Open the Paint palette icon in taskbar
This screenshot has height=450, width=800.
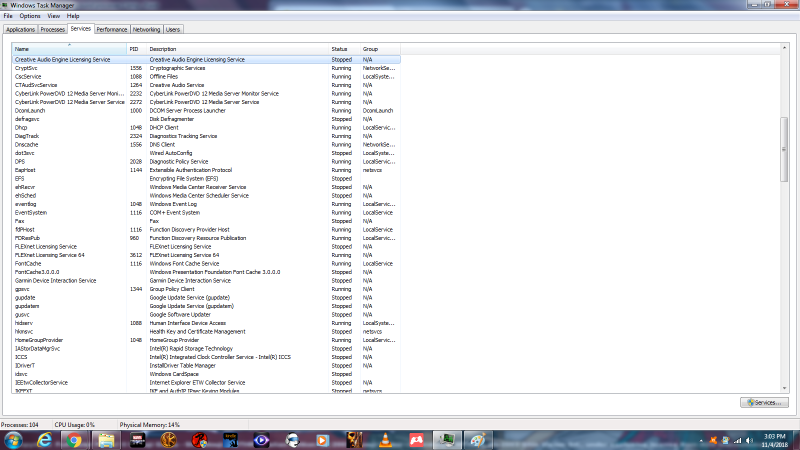(x=478, y=440)
